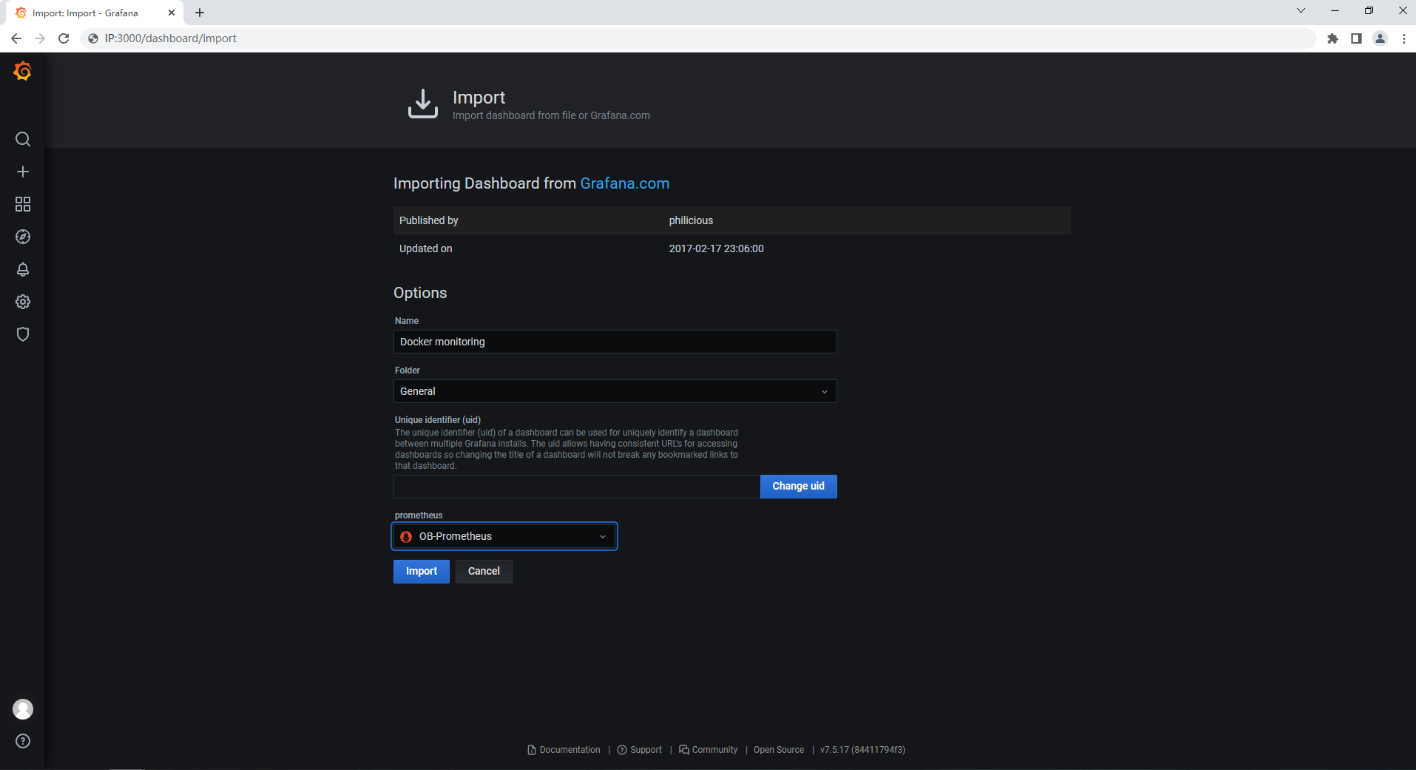The height and width of the screenshot is (770, 1416).
Task: Click the Change uid button
Action: [798, 486]
